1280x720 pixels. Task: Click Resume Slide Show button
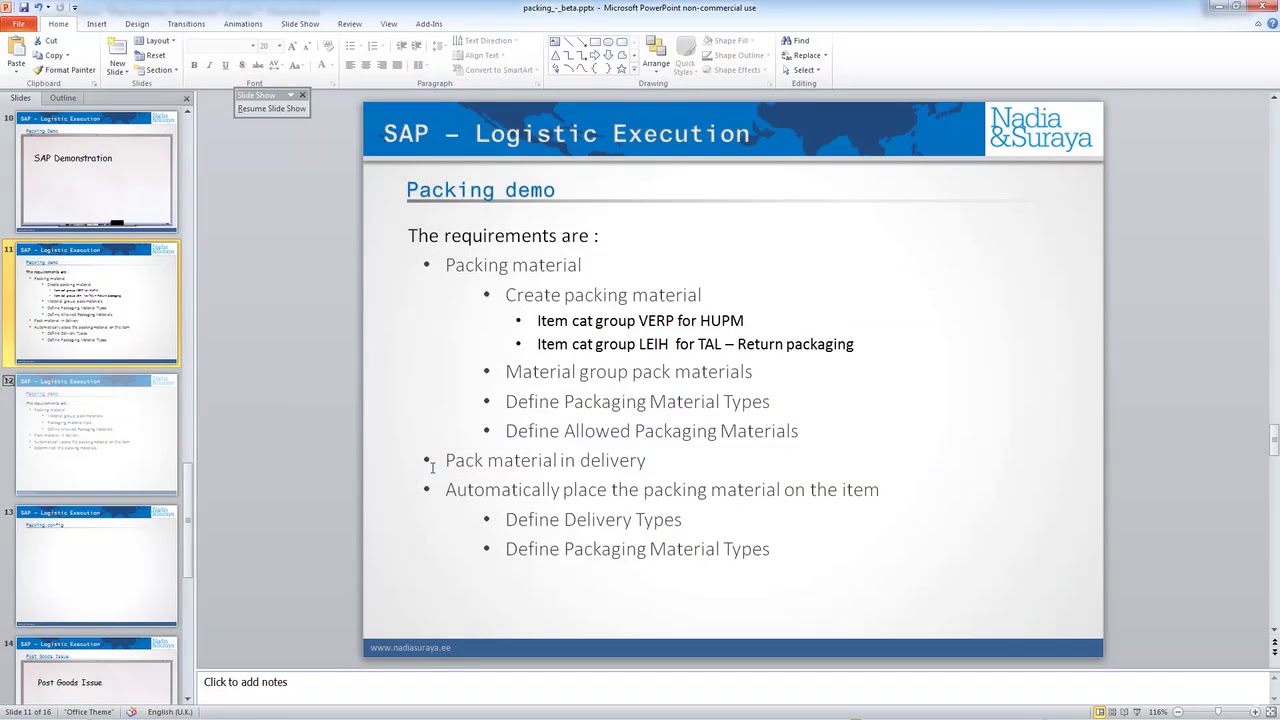coord(272,108)
